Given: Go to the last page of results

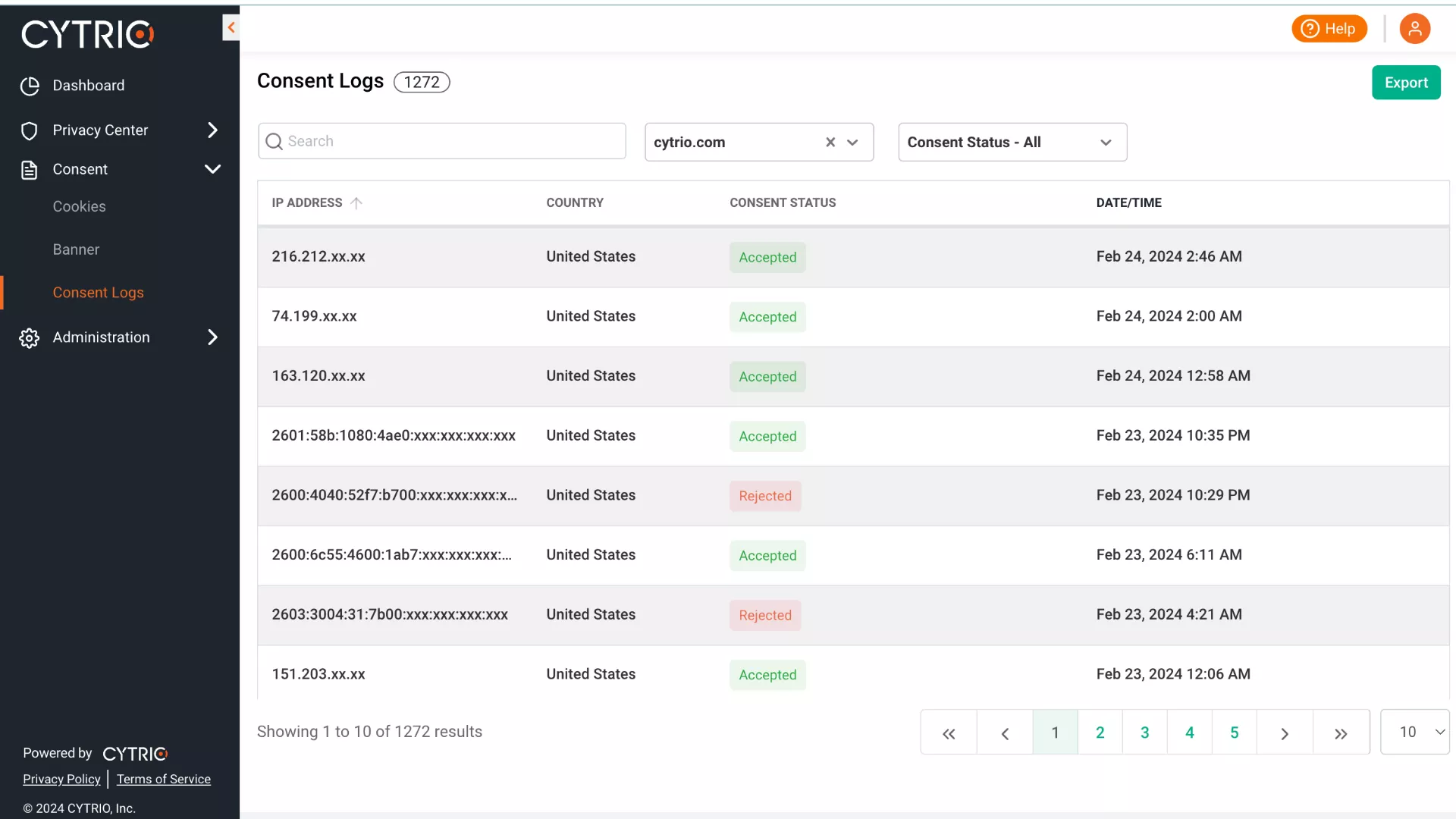Looking at the screenshot, I should tap(1341, 733).
